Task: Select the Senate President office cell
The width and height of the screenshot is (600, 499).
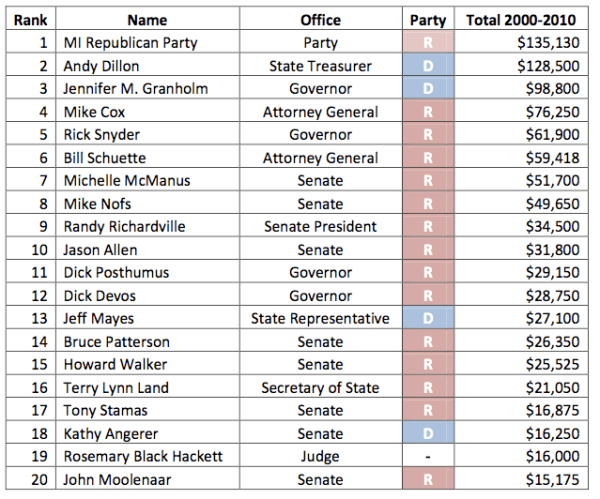Action: point(321,227)
